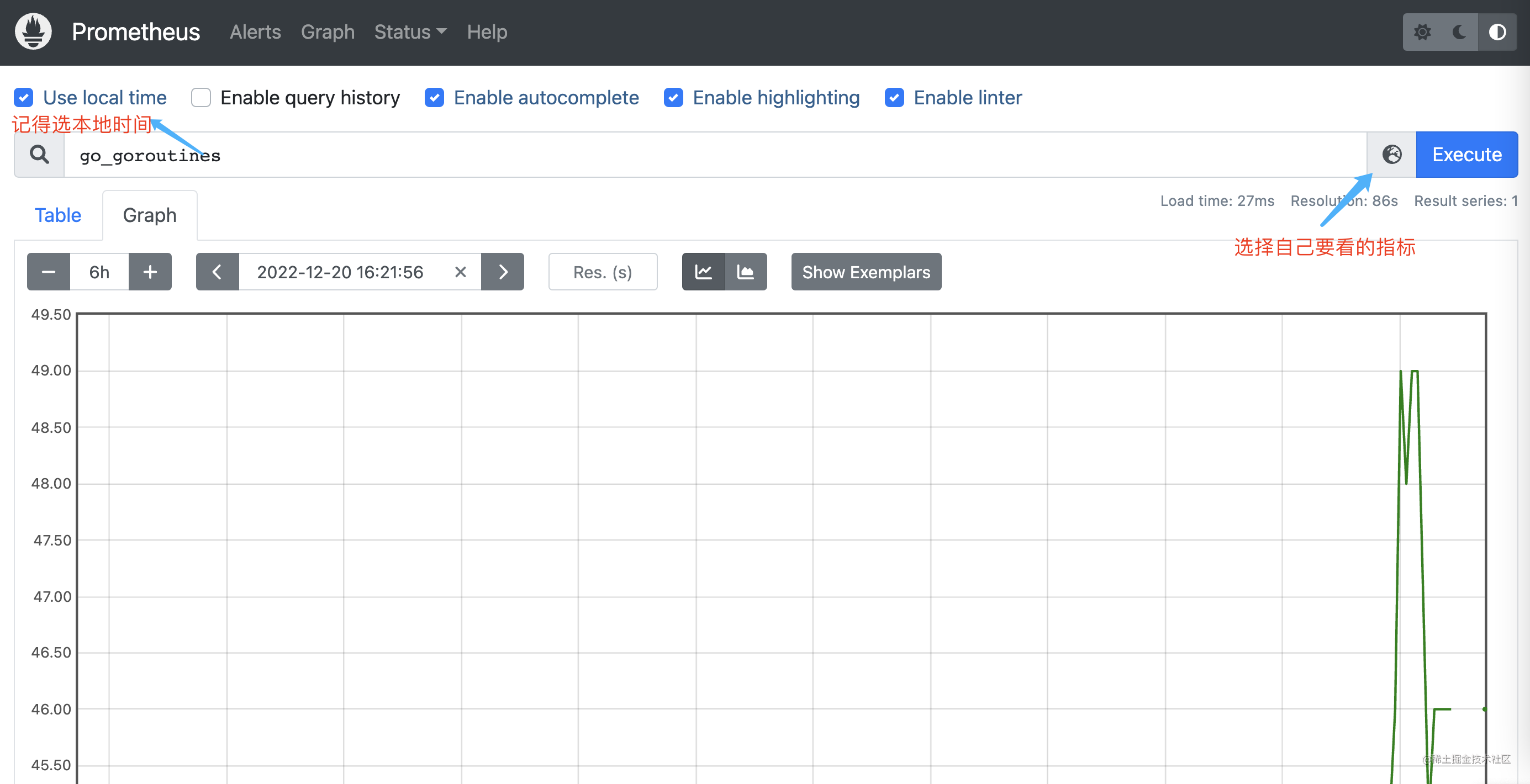This screenshot has width=1530, height=784.
Task: Switch to light theme sun icon
Action: [1422, 31]
